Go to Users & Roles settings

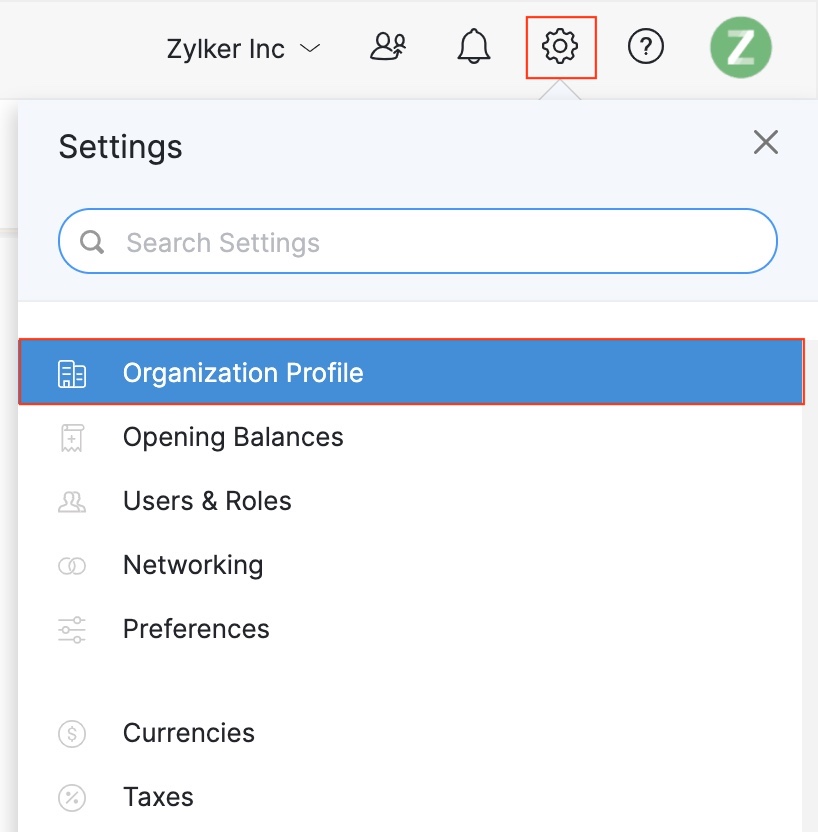click(206, 500)
